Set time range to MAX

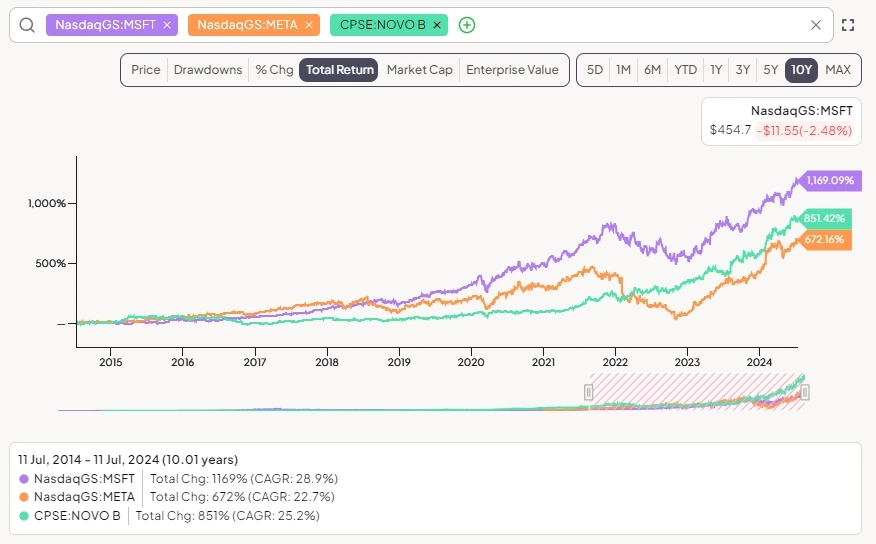[x=838, y=70]
